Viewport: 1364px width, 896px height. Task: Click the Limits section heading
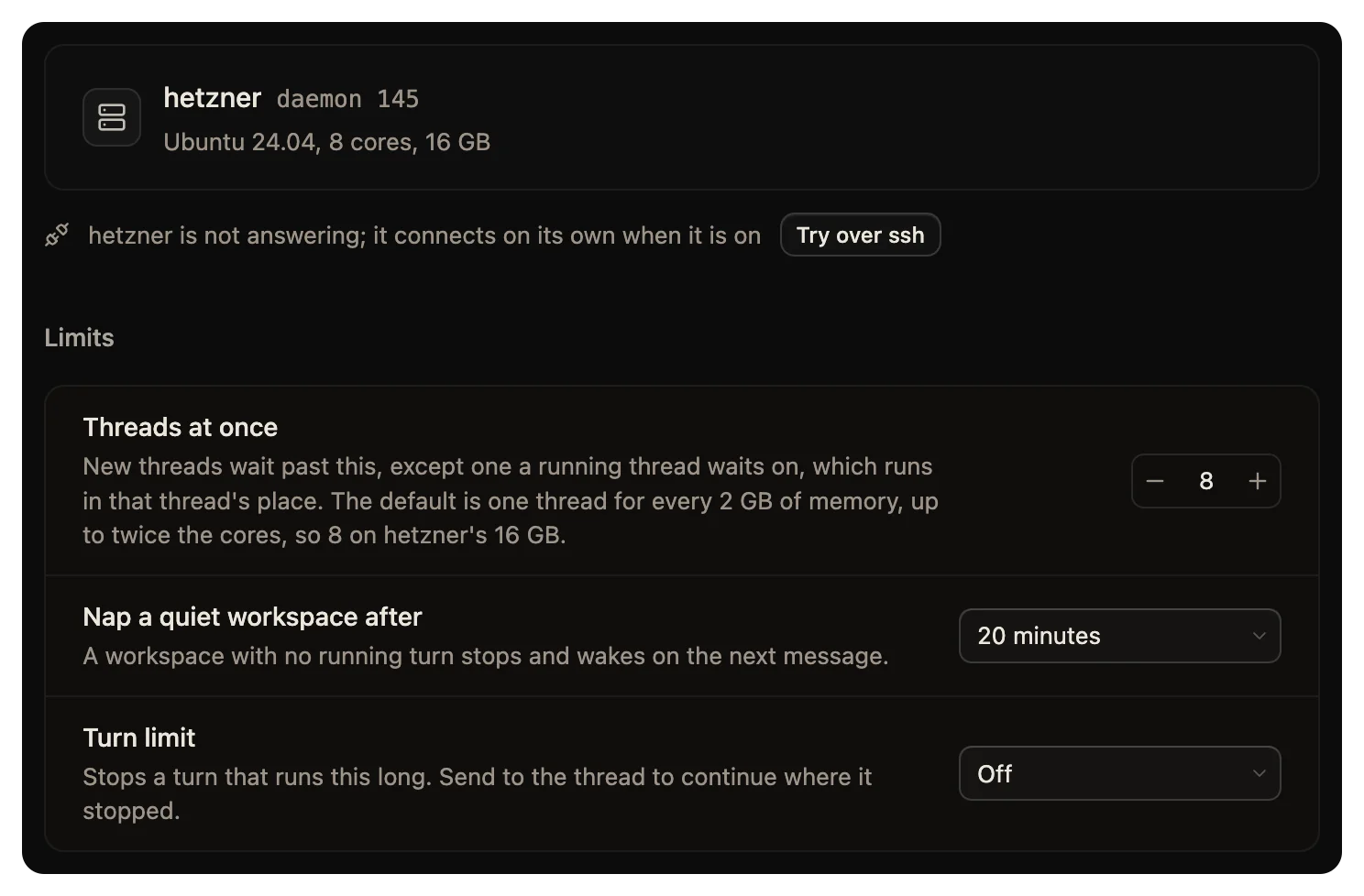[79, 337]
